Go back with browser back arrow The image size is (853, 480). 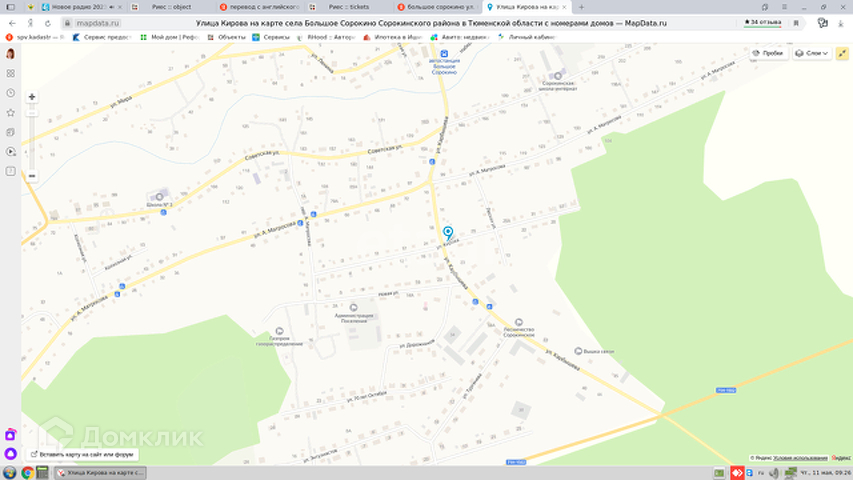[12, 23]
